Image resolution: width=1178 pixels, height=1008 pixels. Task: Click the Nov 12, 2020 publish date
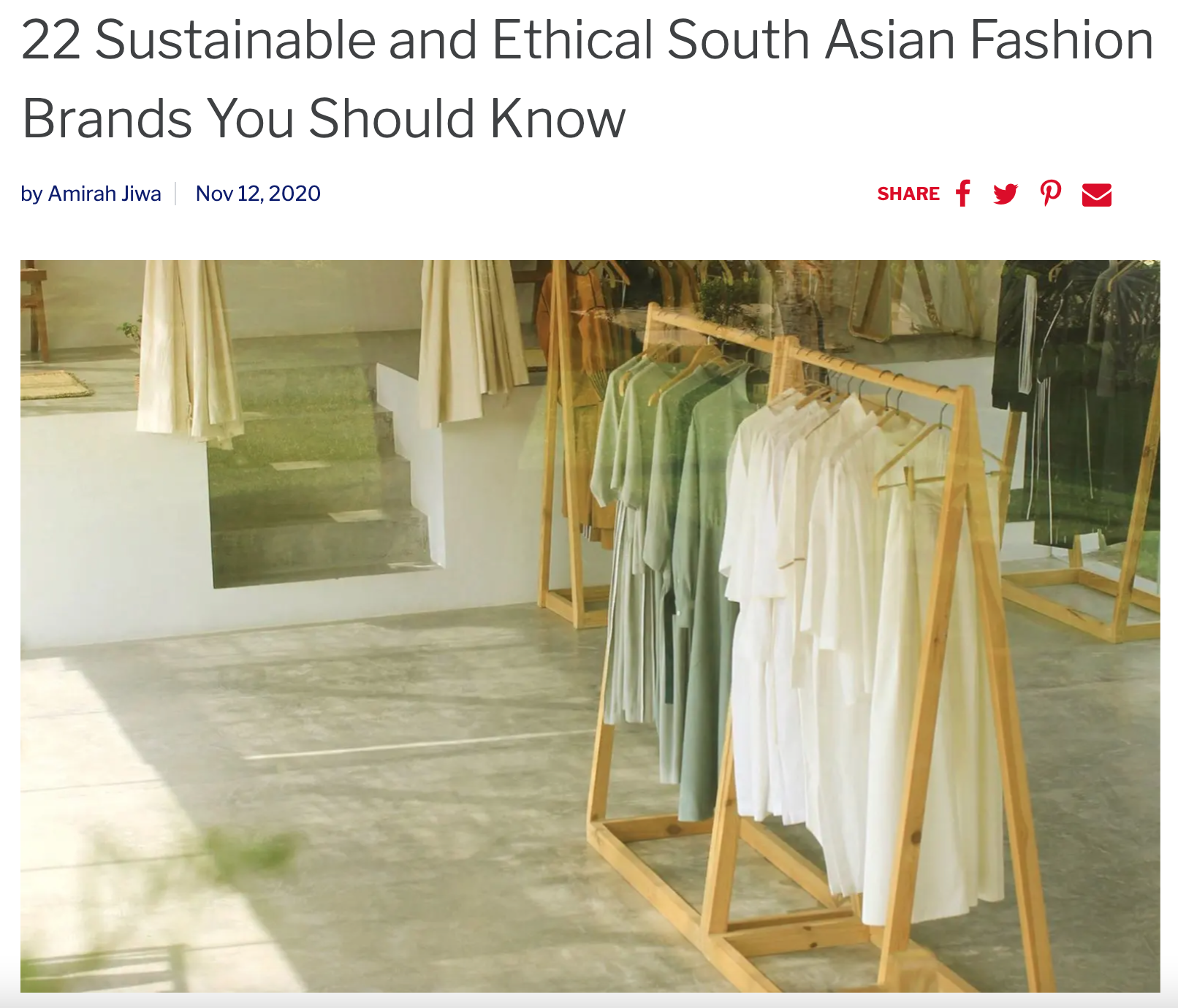click(258, 194)
